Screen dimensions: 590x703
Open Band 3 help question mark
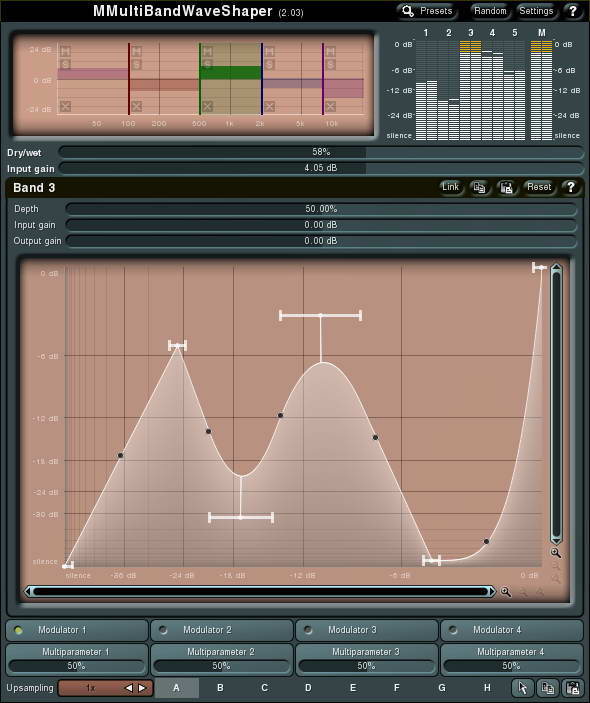click(x=570, y=187)
